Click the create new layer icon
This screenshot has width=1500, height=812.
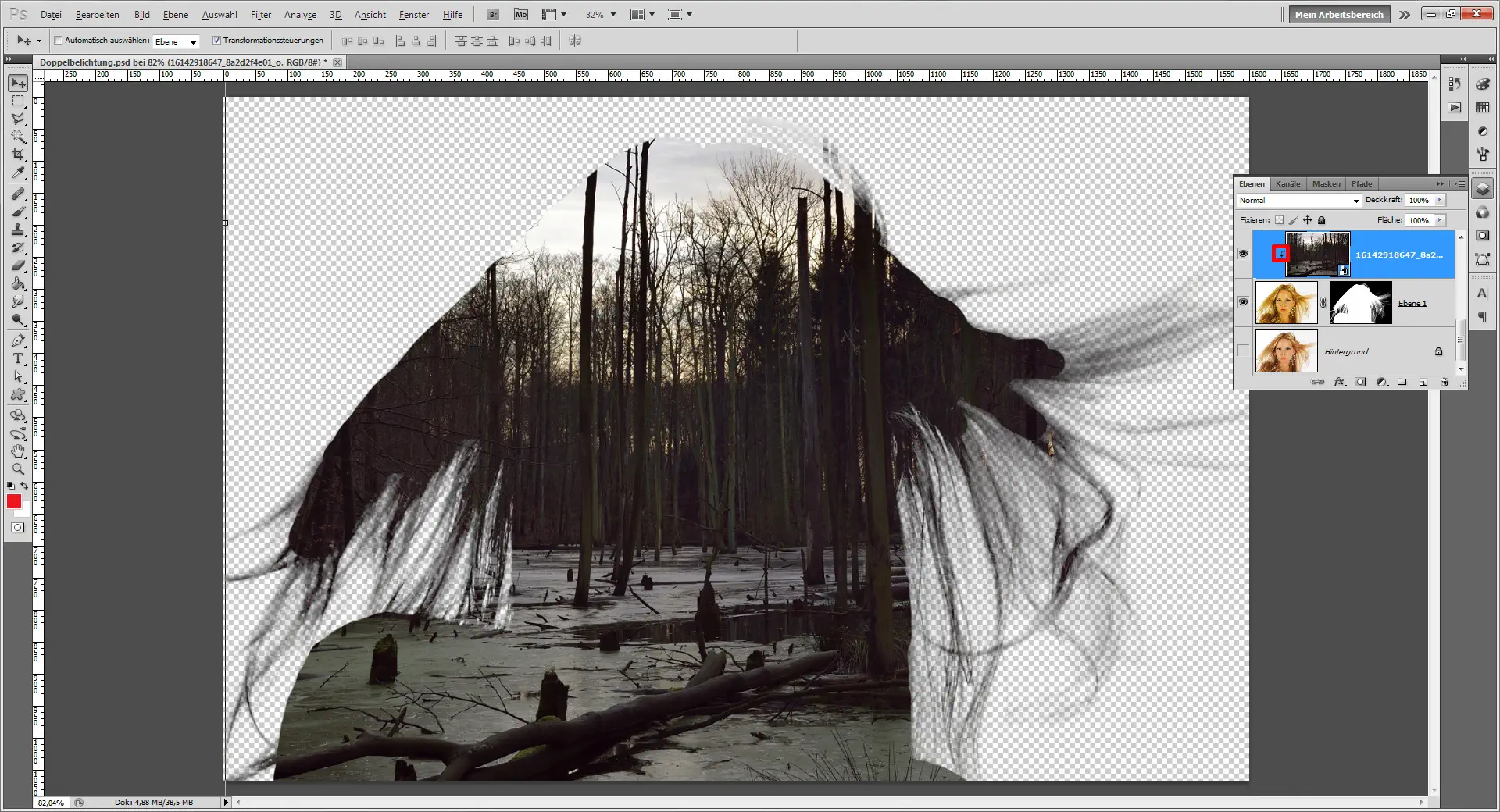1423,383
